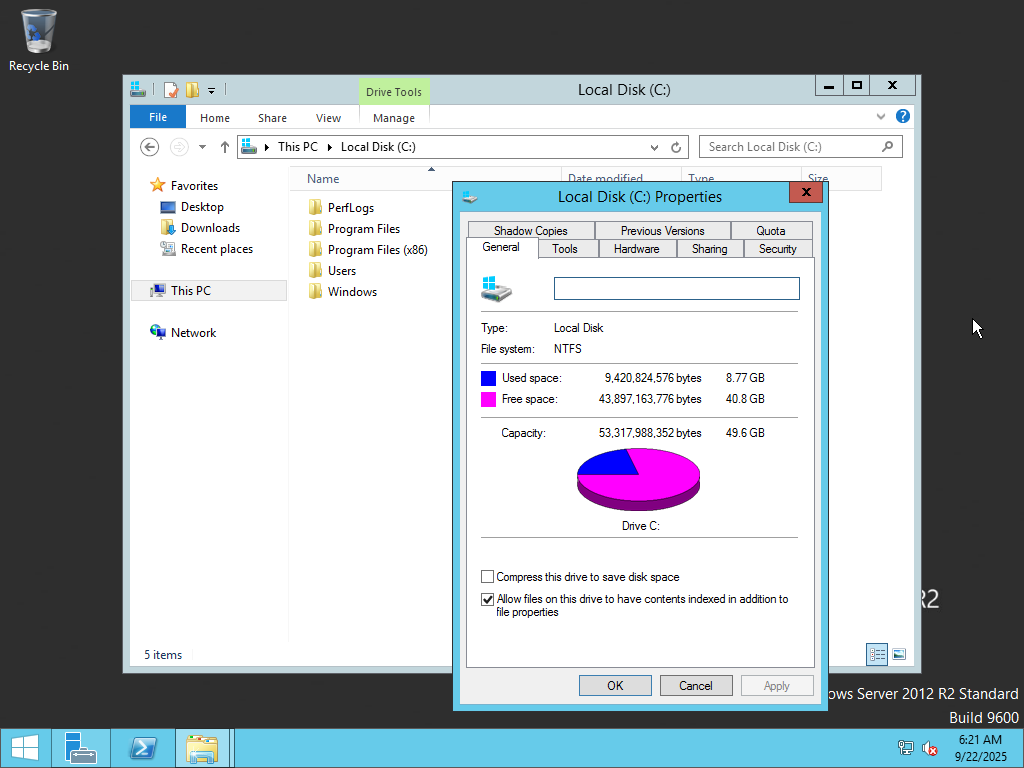Click the Cancel button in Properties dialog
1024x768 pixels.
click(x=696, y=685)
